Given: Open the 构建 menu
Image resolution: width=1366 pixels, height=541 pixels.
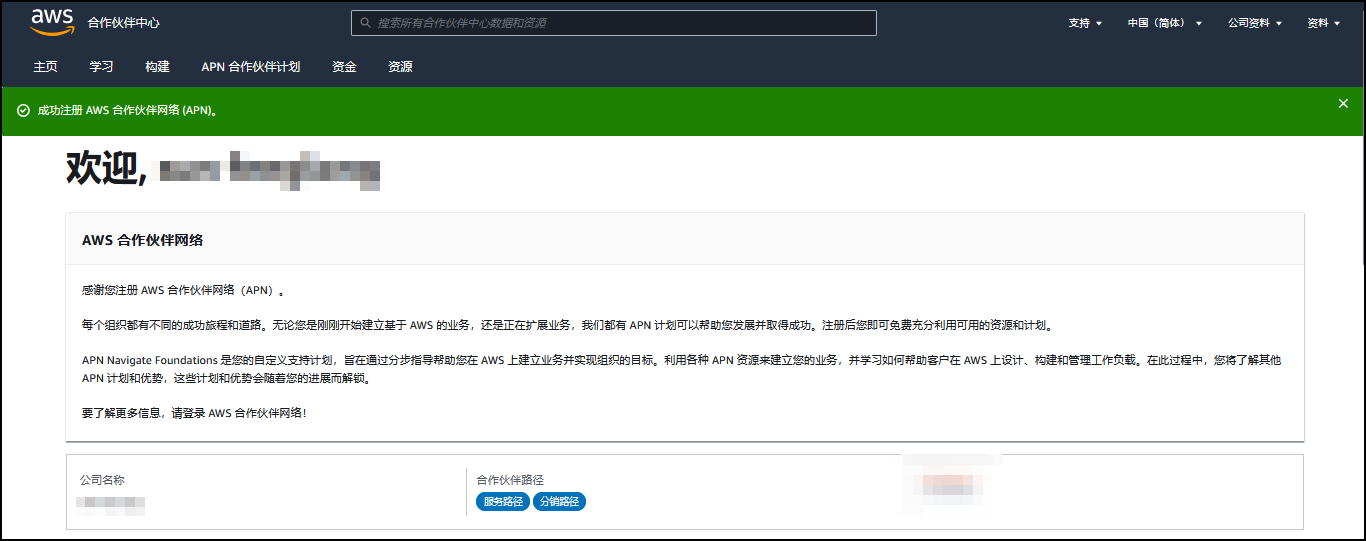Looking at the screenshot, I should tap(157, 67).
